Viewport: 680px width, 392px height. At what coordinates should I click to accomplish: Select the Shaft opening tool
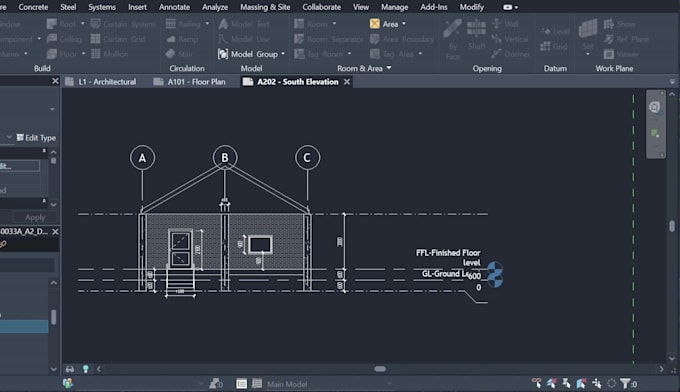tap(476, 36)
